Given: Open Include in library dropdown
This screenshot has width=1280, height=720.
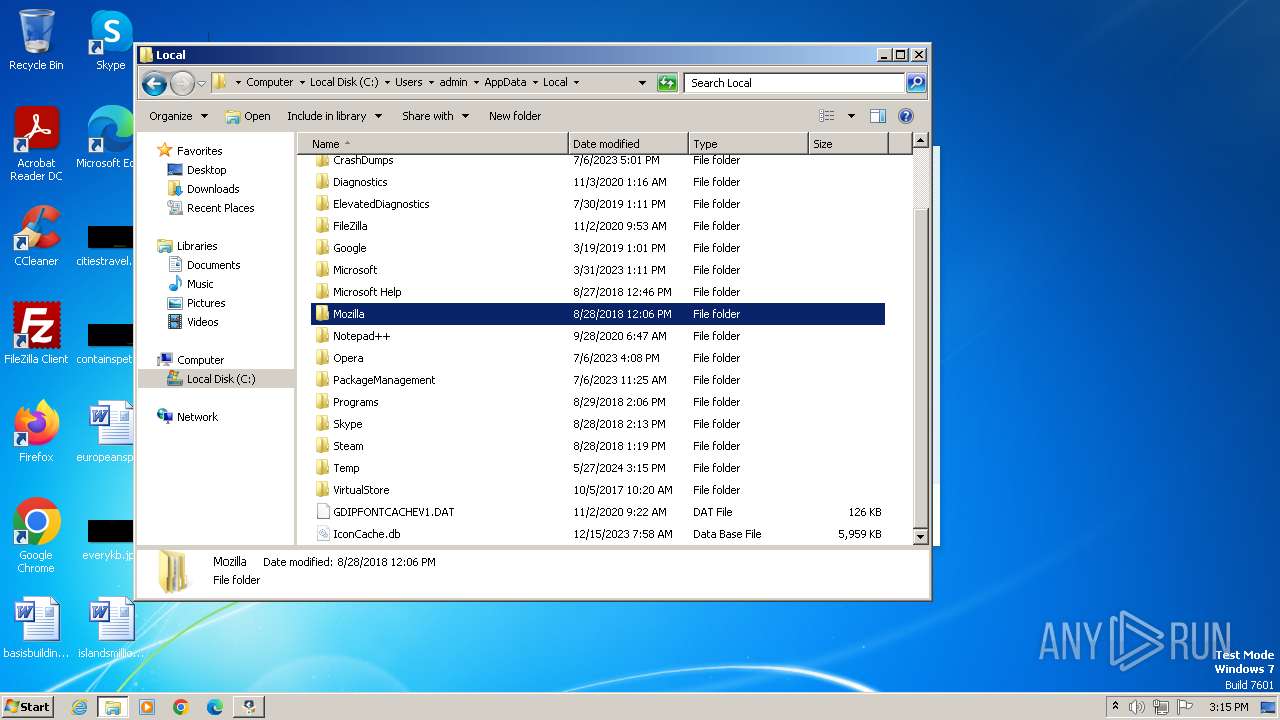Looking at the screenshot, I should (334, 116).
